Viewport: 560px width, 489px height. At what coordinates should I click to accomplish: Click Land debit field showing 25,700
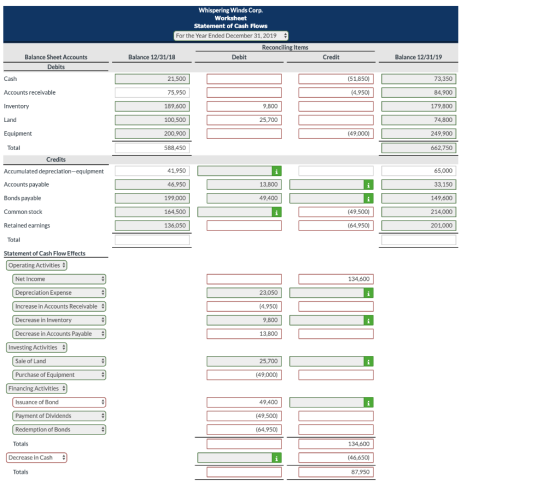coord(244,120)
